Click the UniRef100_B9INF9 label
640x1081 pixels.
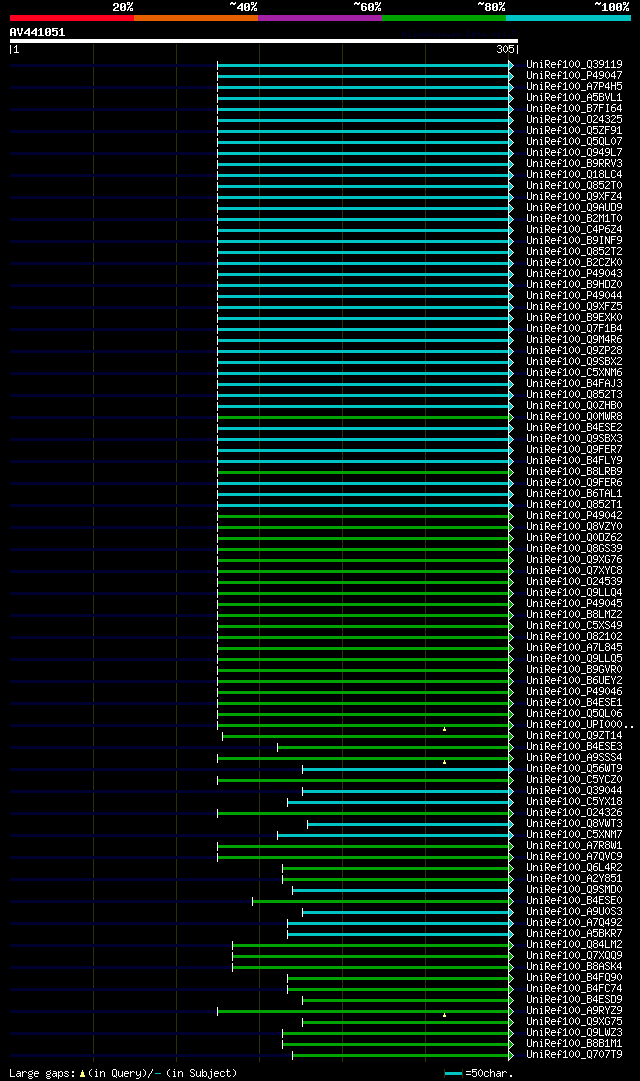tap(574, 241)
